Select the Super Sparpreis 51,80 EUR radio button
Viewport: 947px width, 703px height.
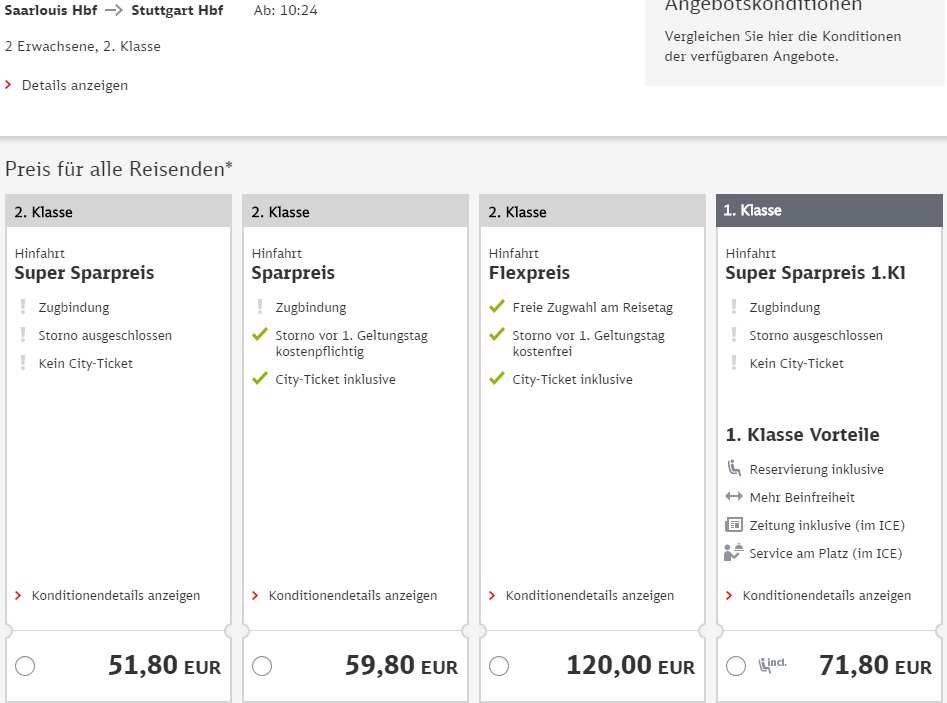[25, 666]
